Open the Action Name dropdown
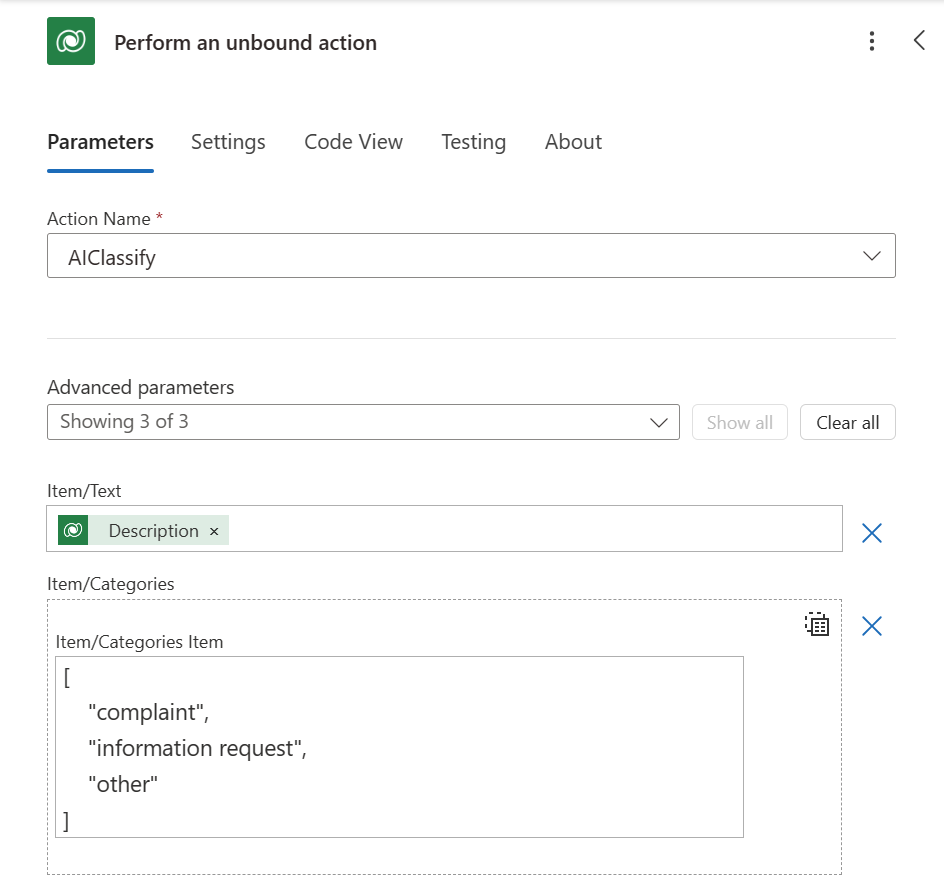The image size is (944, 890). pyautogui.click(x=471, y=256)
